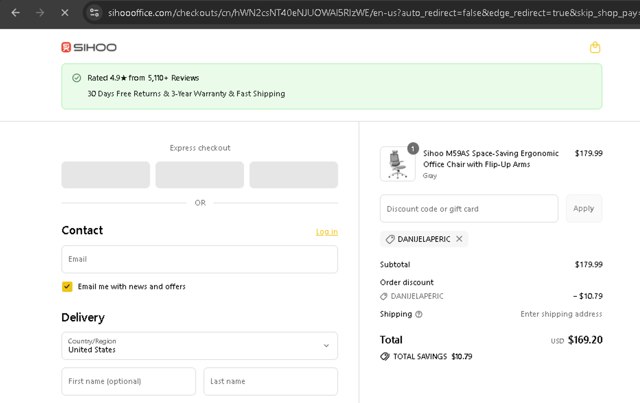Open the Sihoo logo homepage link
Viewport: 640px width, 403px height.
click(89, 47)
